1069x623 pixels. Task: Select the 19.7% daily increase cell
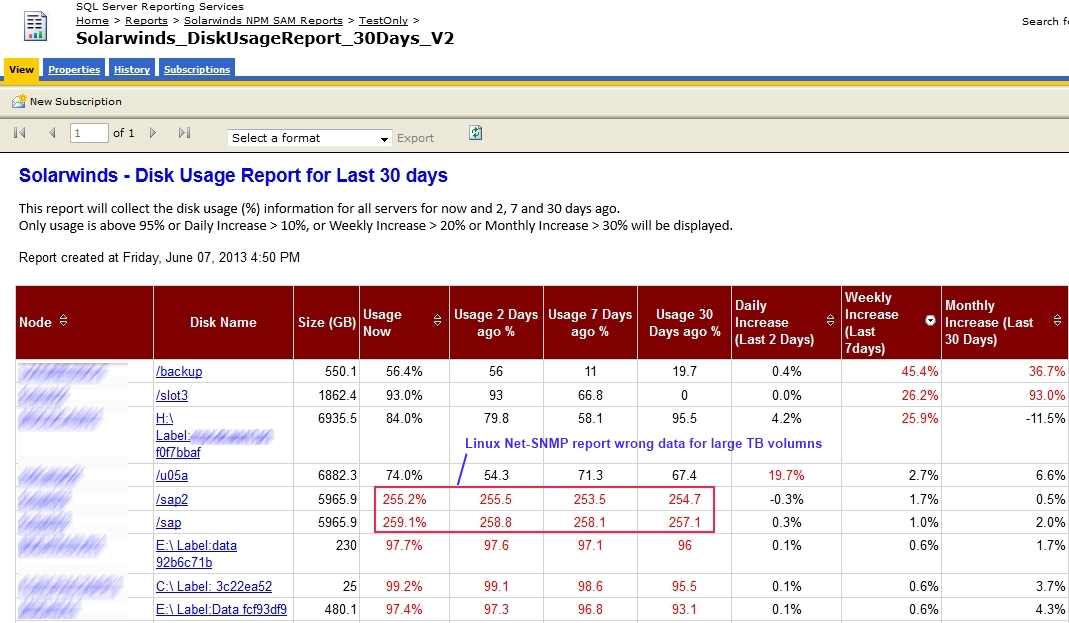point(786,476)
